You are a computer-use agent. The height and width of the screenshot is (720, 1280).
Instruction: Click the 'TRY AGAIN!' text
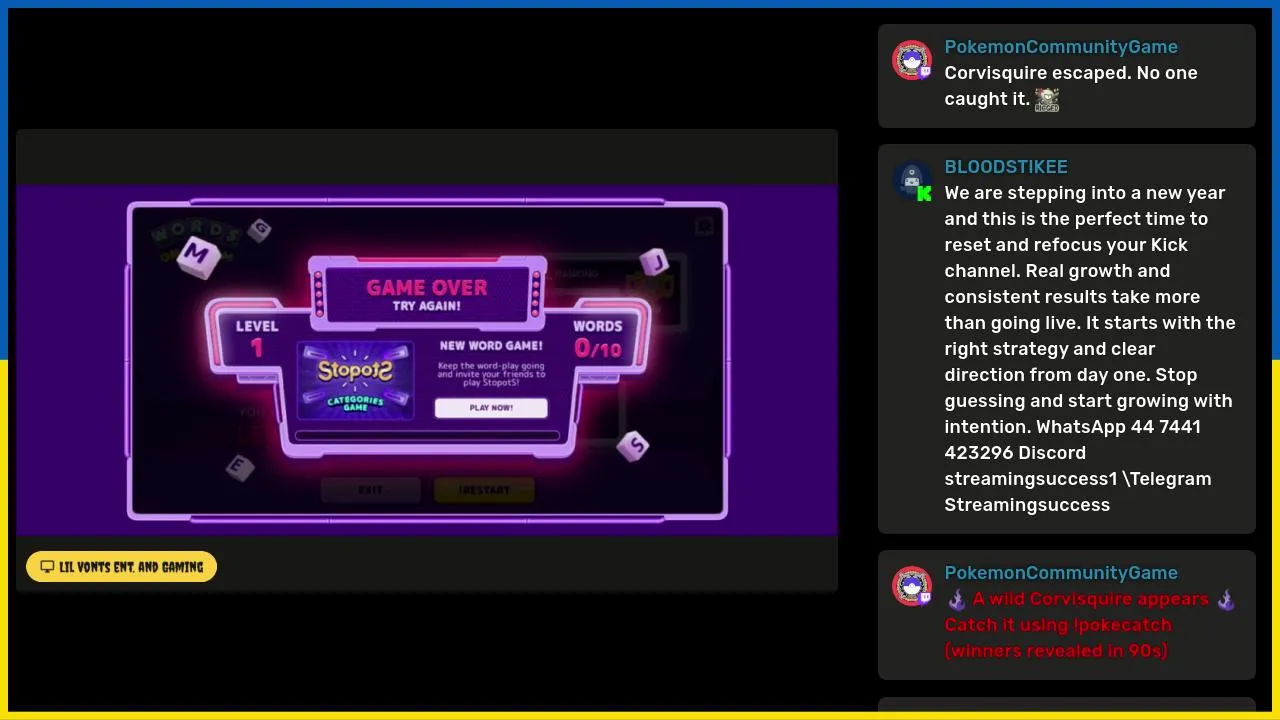tap(427, 306)
